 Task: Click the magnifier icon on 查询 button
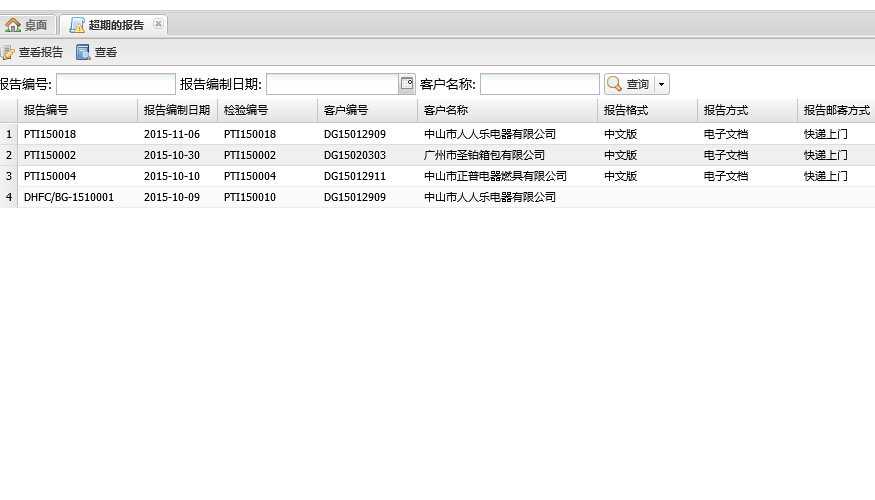tap(614, 84)
